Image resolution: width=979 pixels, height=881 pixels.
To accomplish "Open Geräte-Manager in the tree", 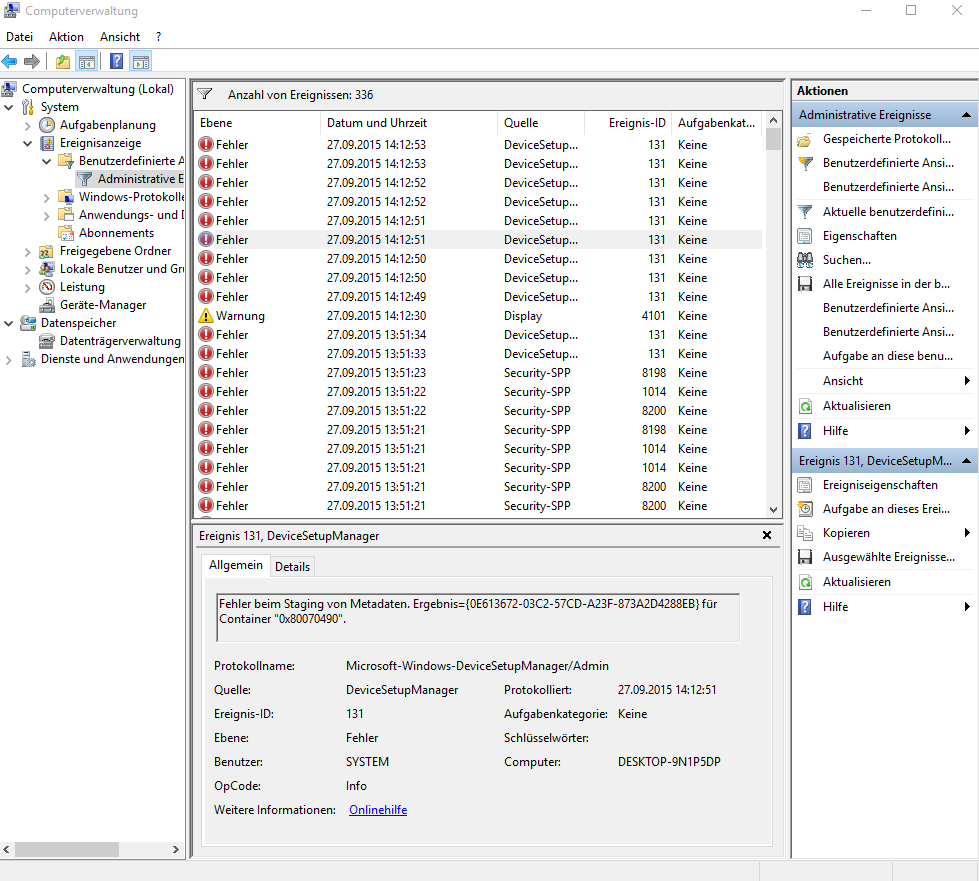I will click(x=103, y=305).
